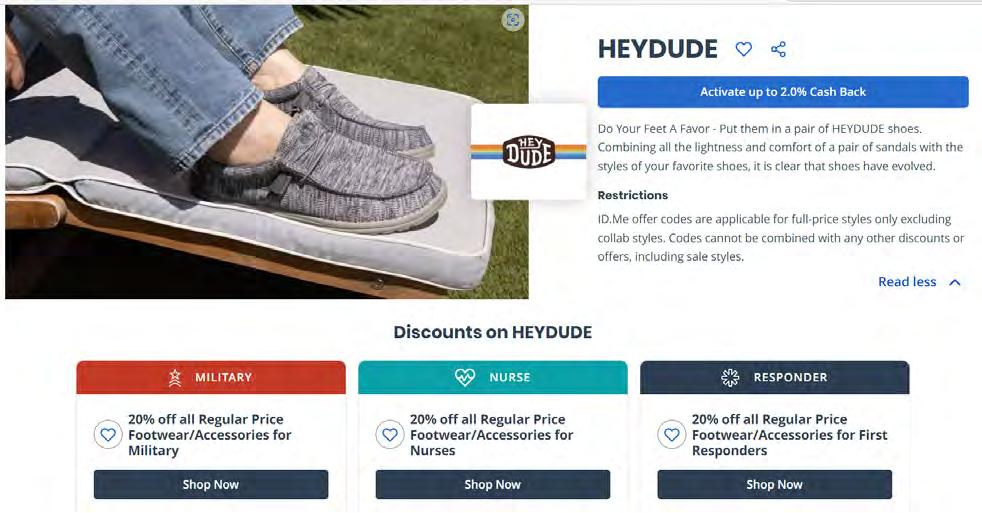Shop Now for the First Responders discount
The image size is (982, 513).
point(775,485)
